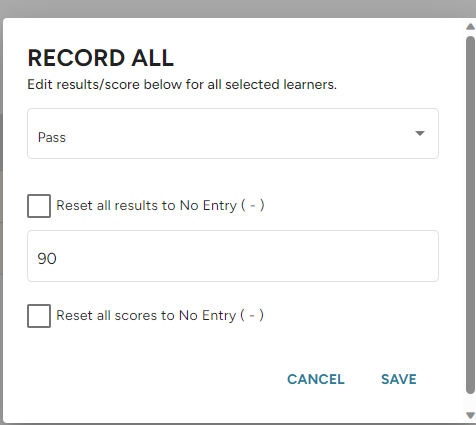This screenshot has height=425, width=476.
Task: Click the 'Reset all results to No Entry' label
Action: pyautogui.click(x=160, y=205)
